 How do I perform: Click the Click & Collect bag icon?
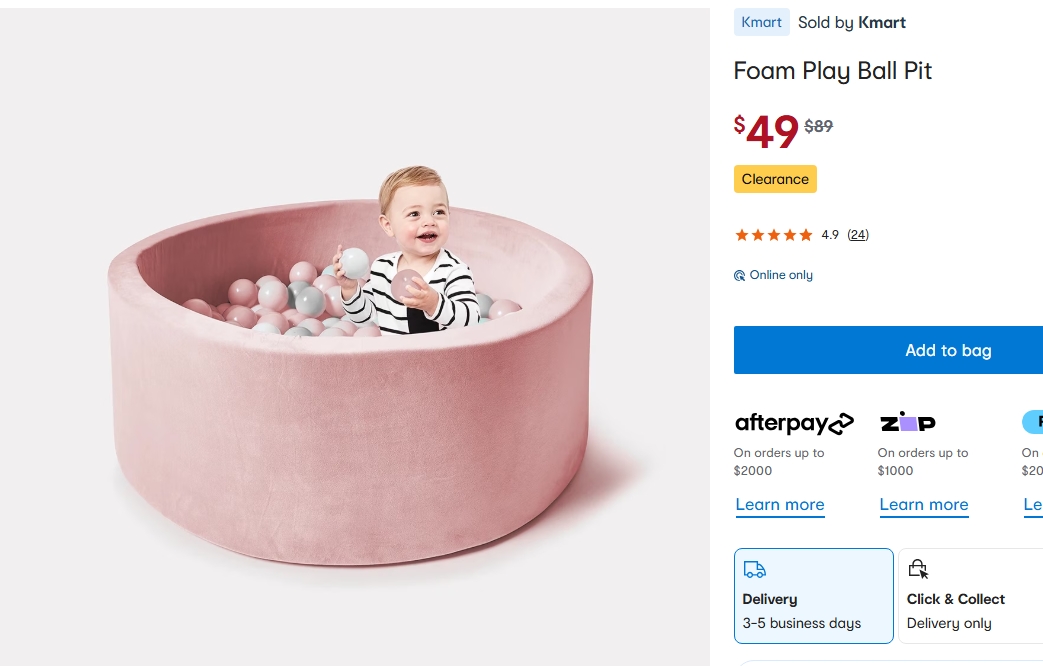918,570
